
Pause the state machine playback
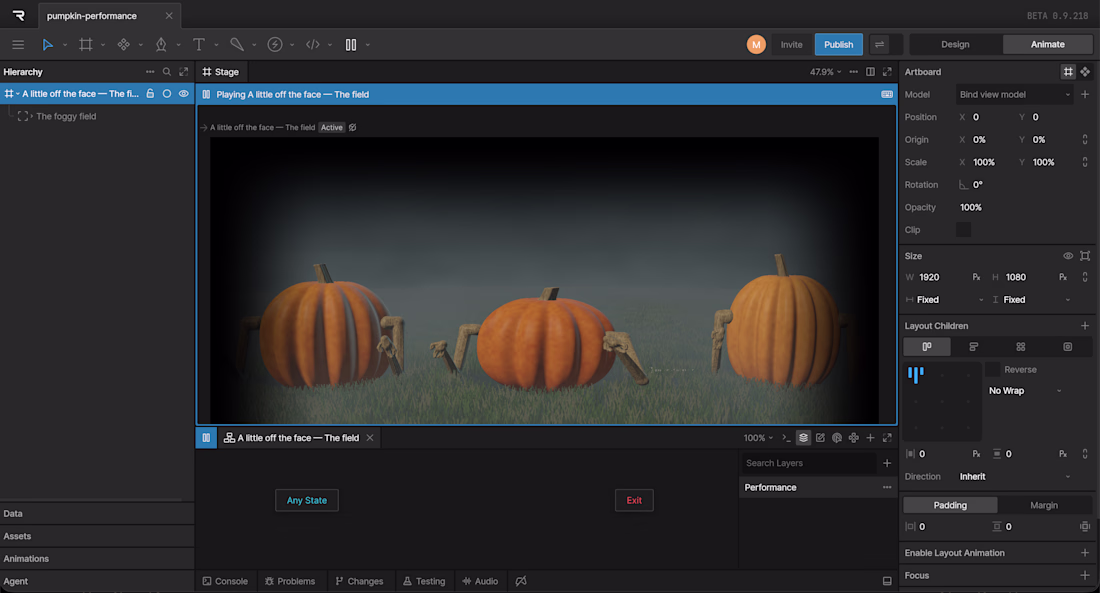tap(206, 438)
